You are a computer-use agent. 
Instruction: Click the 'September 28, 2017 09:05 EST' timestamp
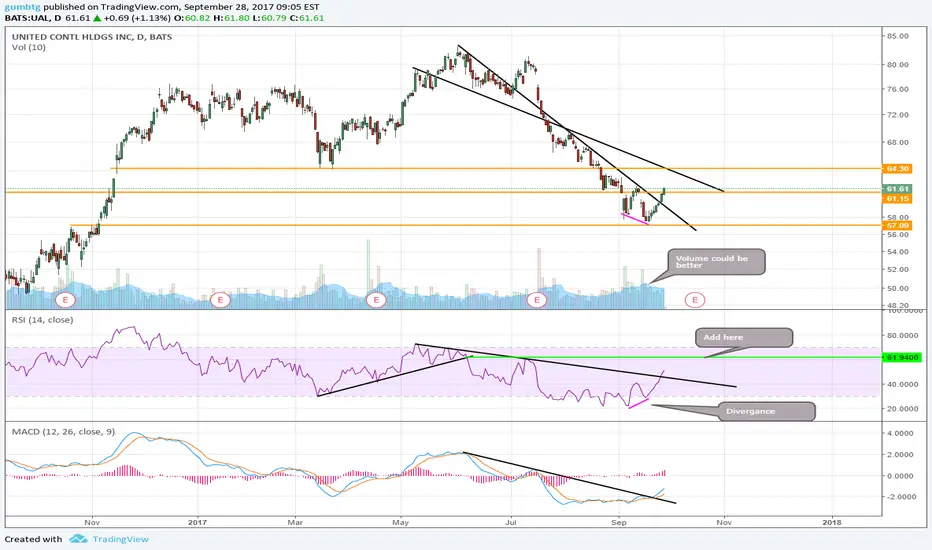click(x=251, y=7)
